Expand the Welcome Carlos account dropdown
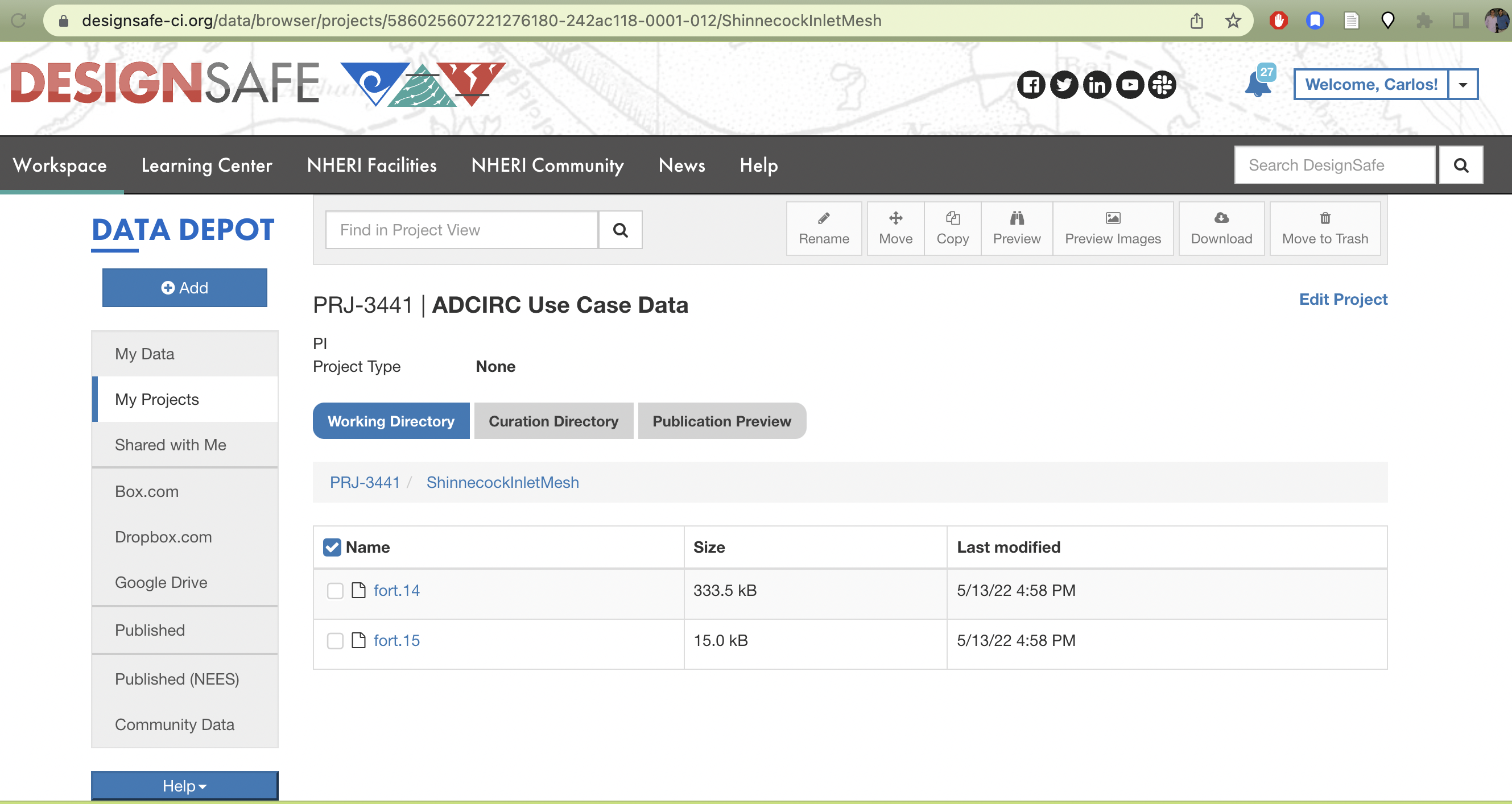The image size is (1512, 804). pos(1463,85)
